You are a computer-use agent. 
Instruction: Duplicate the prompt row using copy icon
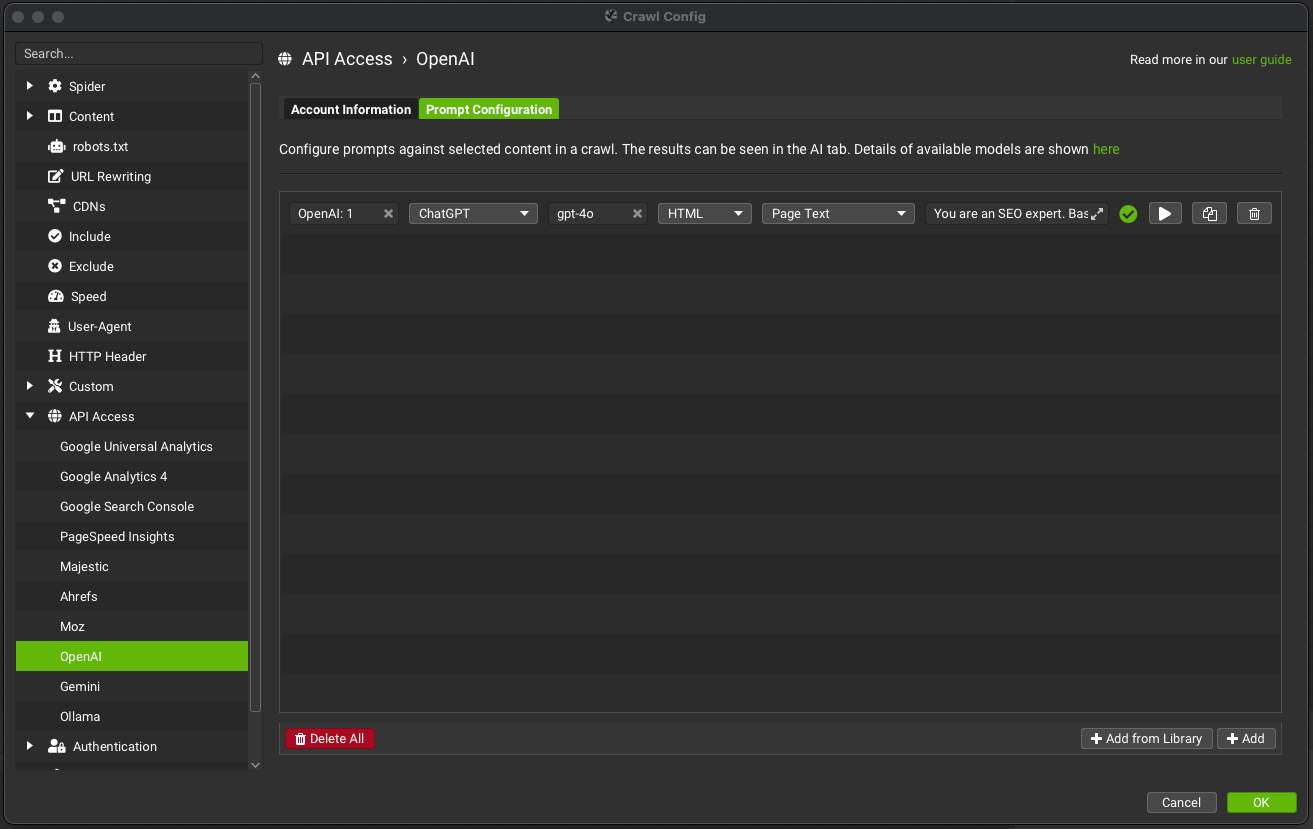1209,213
